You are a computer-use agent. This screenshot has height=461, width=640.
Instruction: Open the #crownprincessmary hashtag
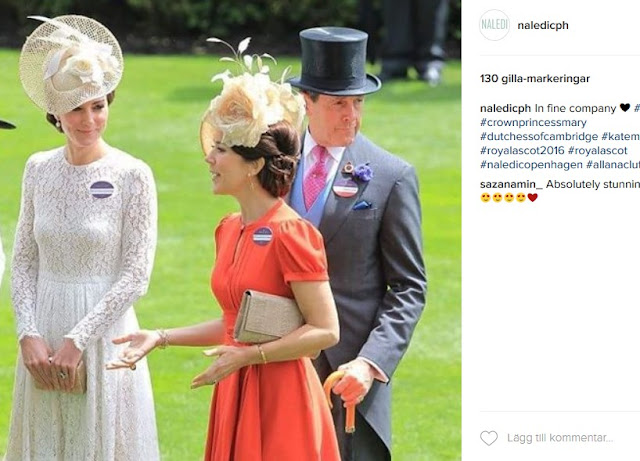[533, 122]
